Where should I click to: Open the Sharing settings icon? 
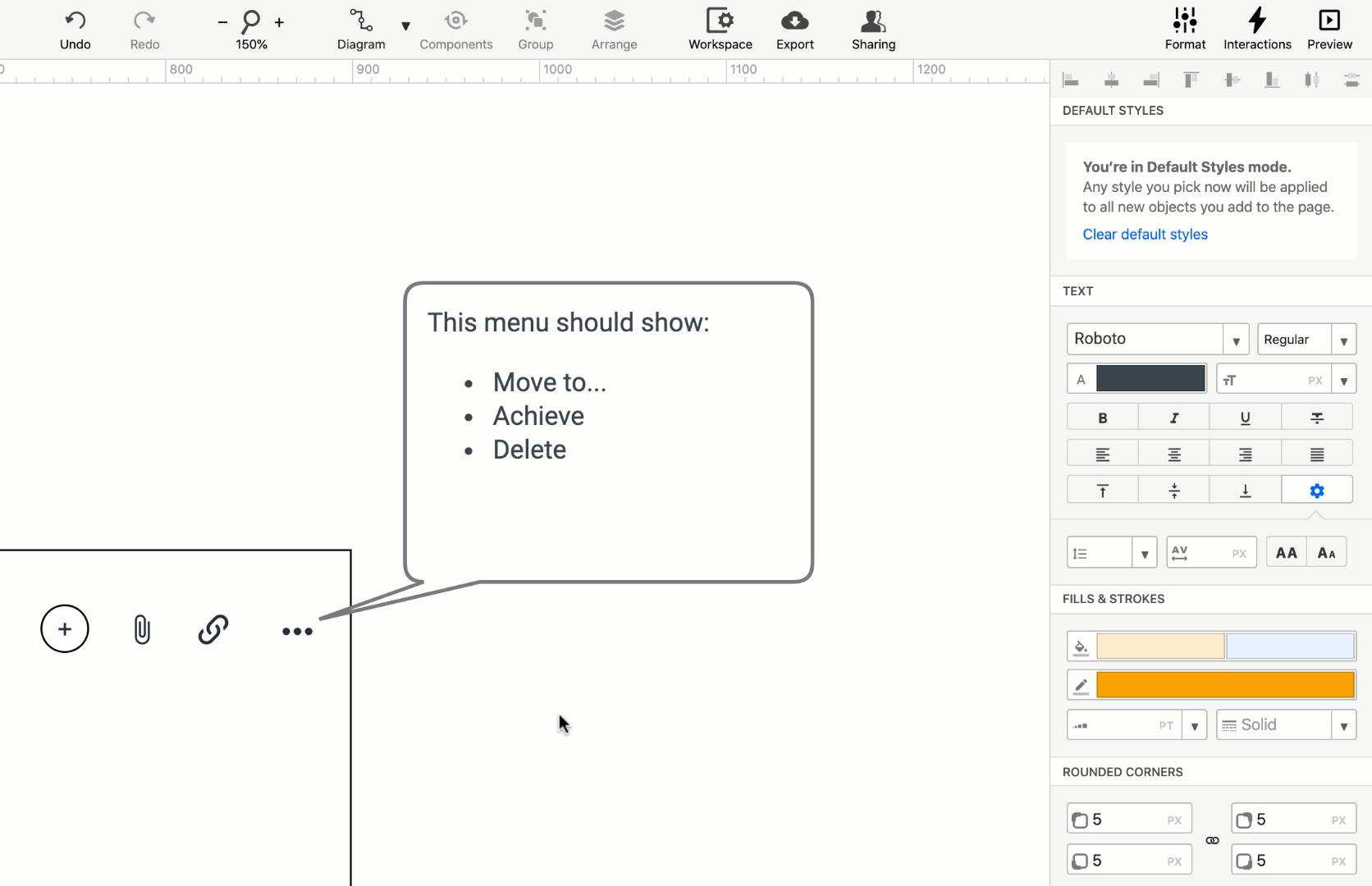coord(873,21)
